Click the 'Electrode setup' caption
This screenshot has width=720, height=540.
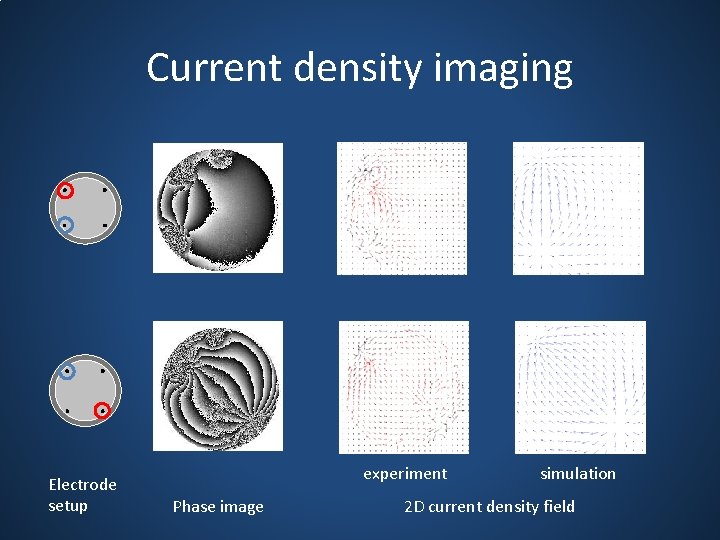[x=83, y=495]
